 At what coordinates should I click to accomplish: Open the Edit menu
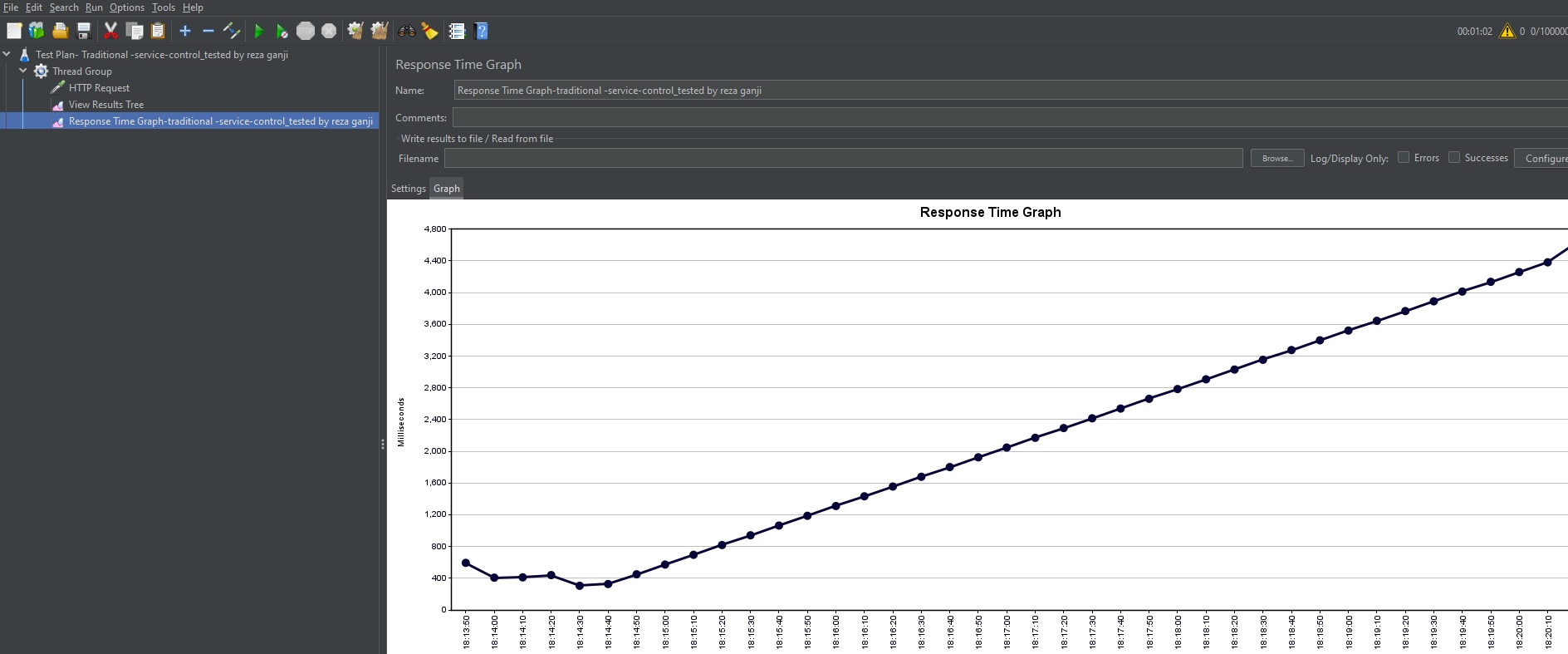pyautogui.click(x=34, y=7)
